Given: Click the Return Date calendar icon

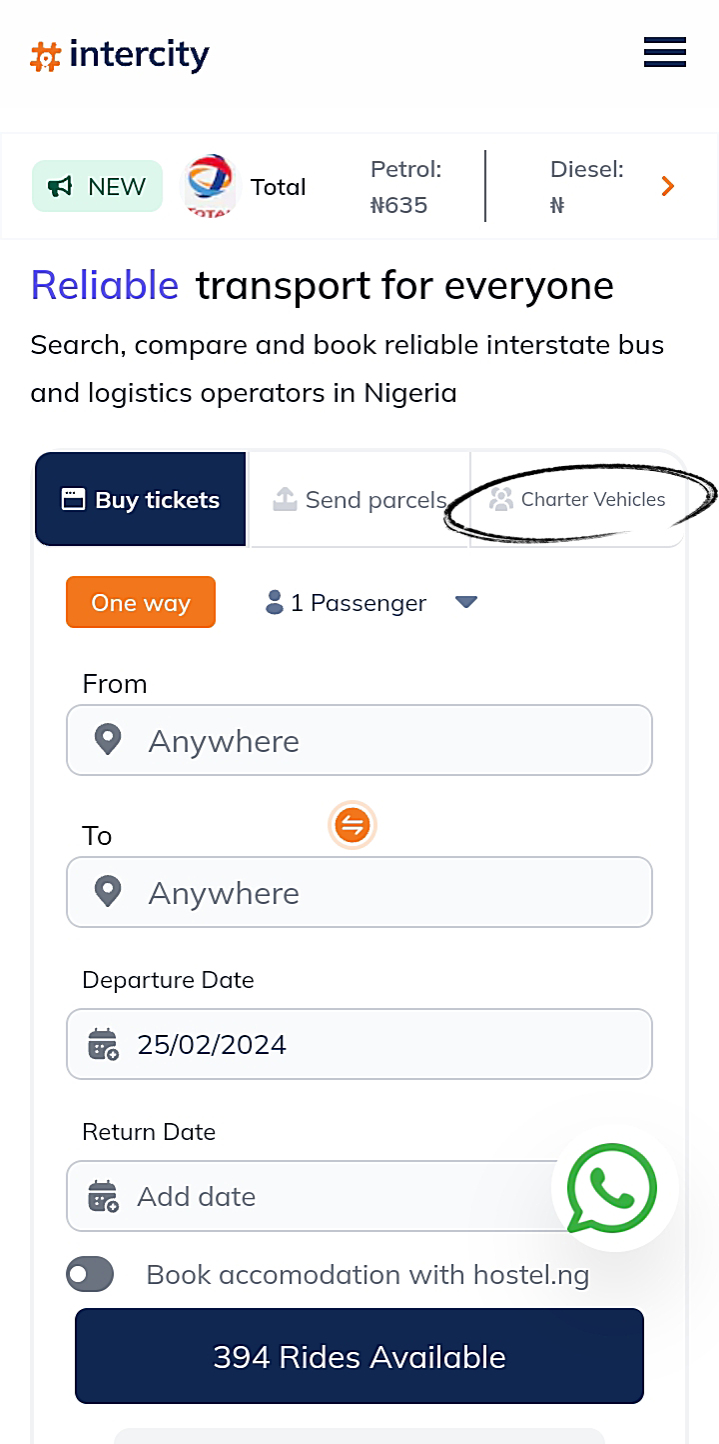Looking at the screenshot, I should tap(103, 1196).
